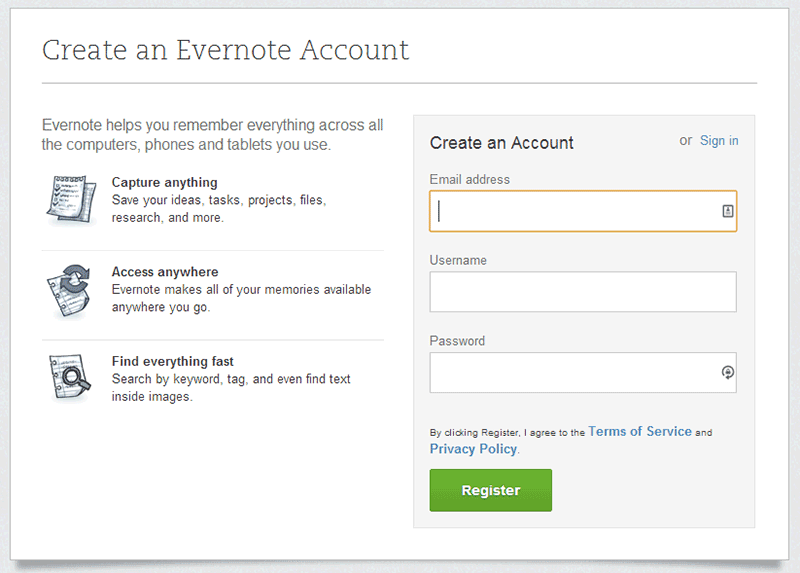800x573 pixels.
Task: Open the Privacy Policy link
Action: 473,449
